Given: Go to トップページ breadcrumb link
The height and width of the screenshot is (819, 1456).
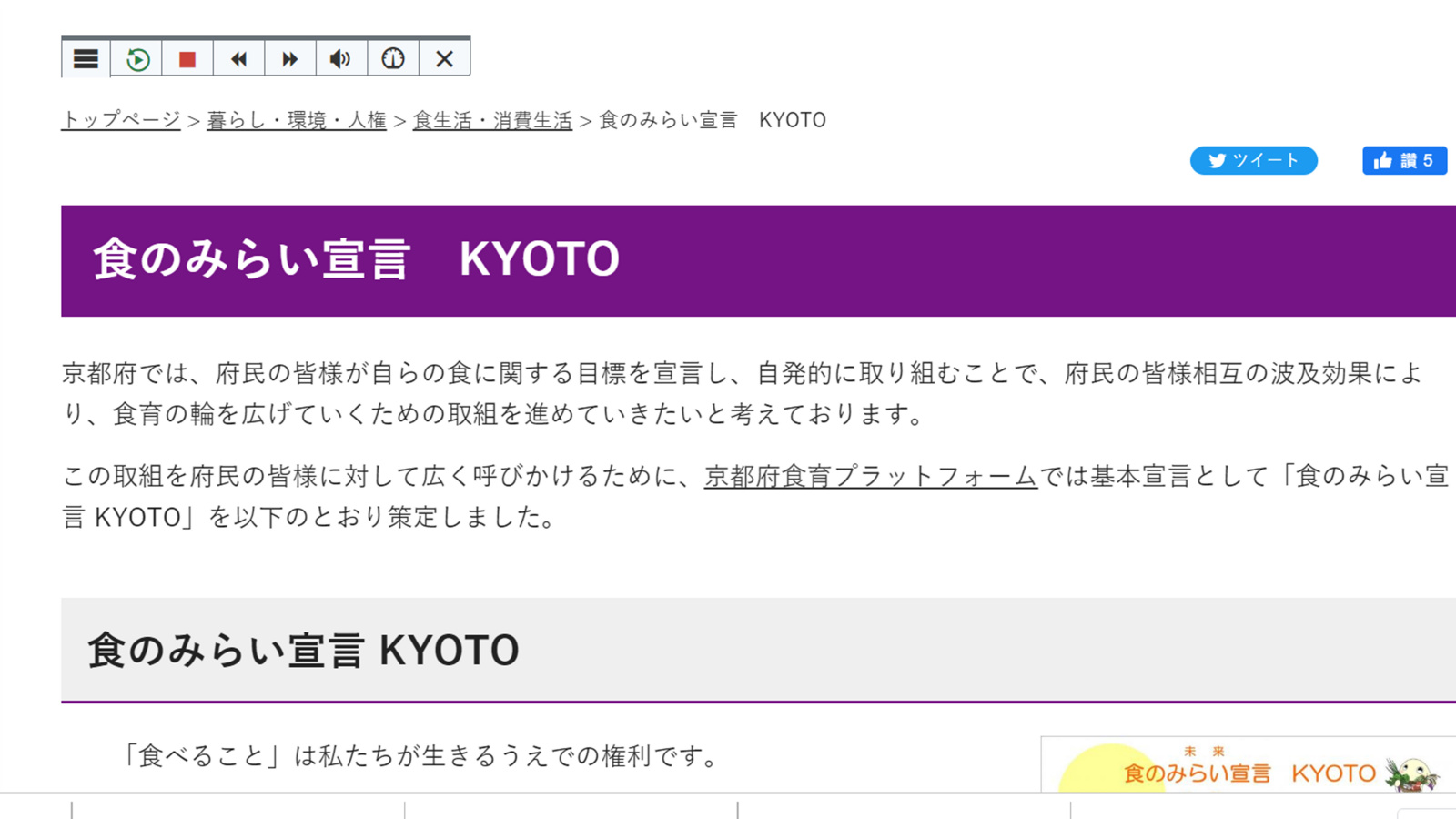Looking at the screenshot, I should (x=121, y=120).
